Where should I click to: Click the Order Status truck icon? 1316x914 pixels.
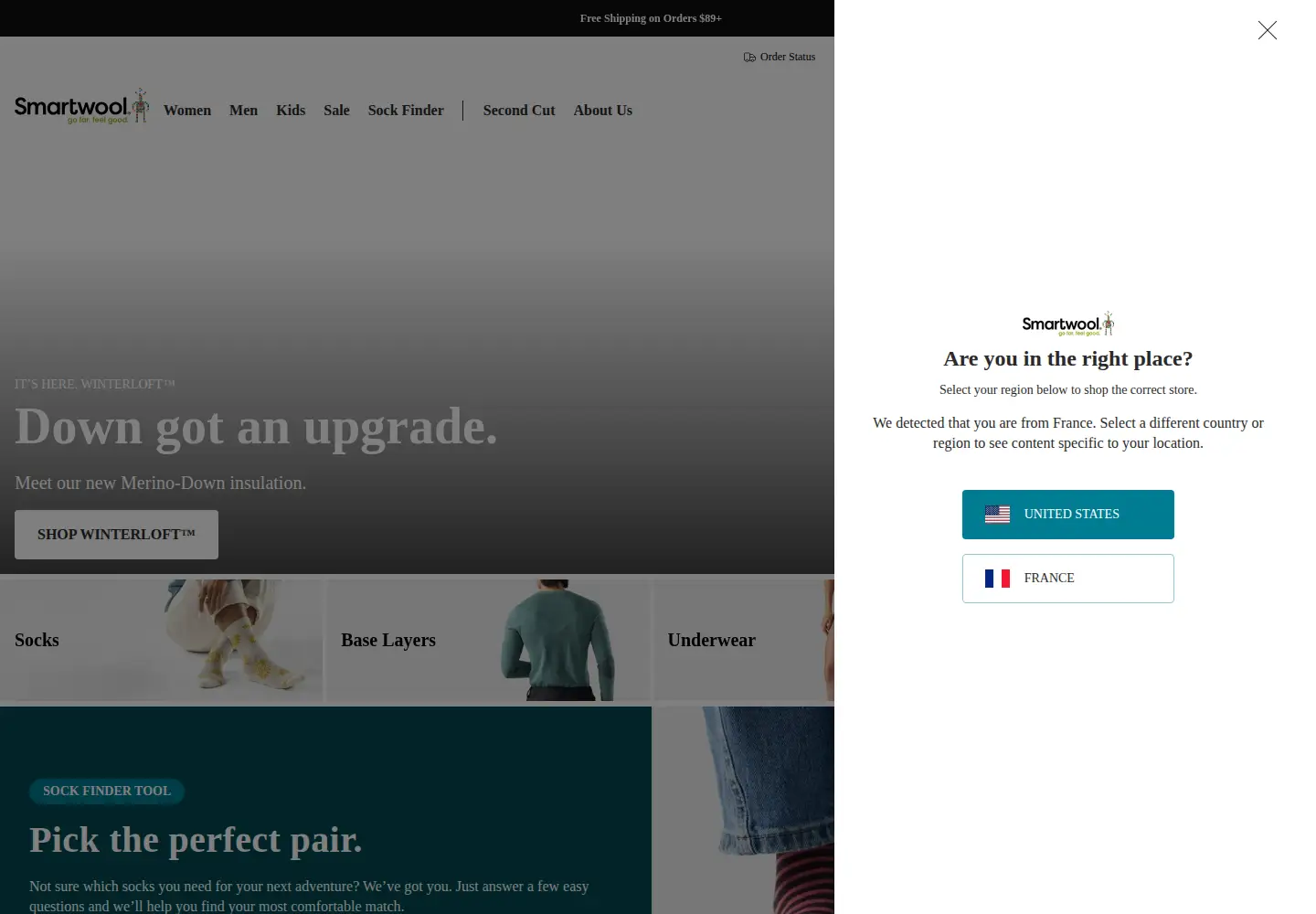point(749,57)
